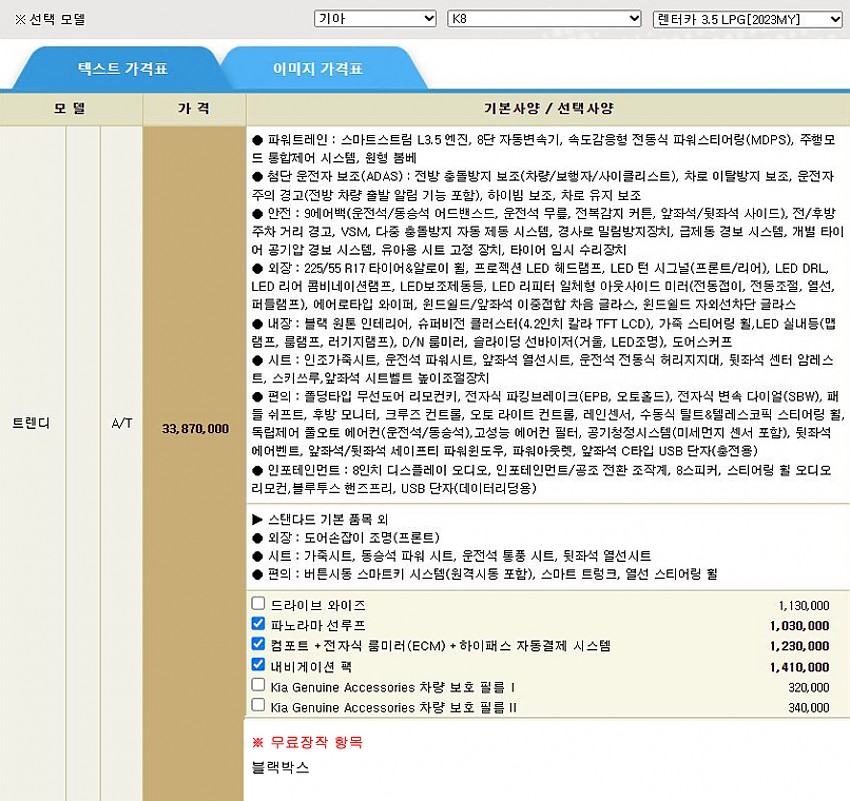Open the manufacturer dropdown showing 기아
This screenshot has height=801, width=850.
point(374,19)
